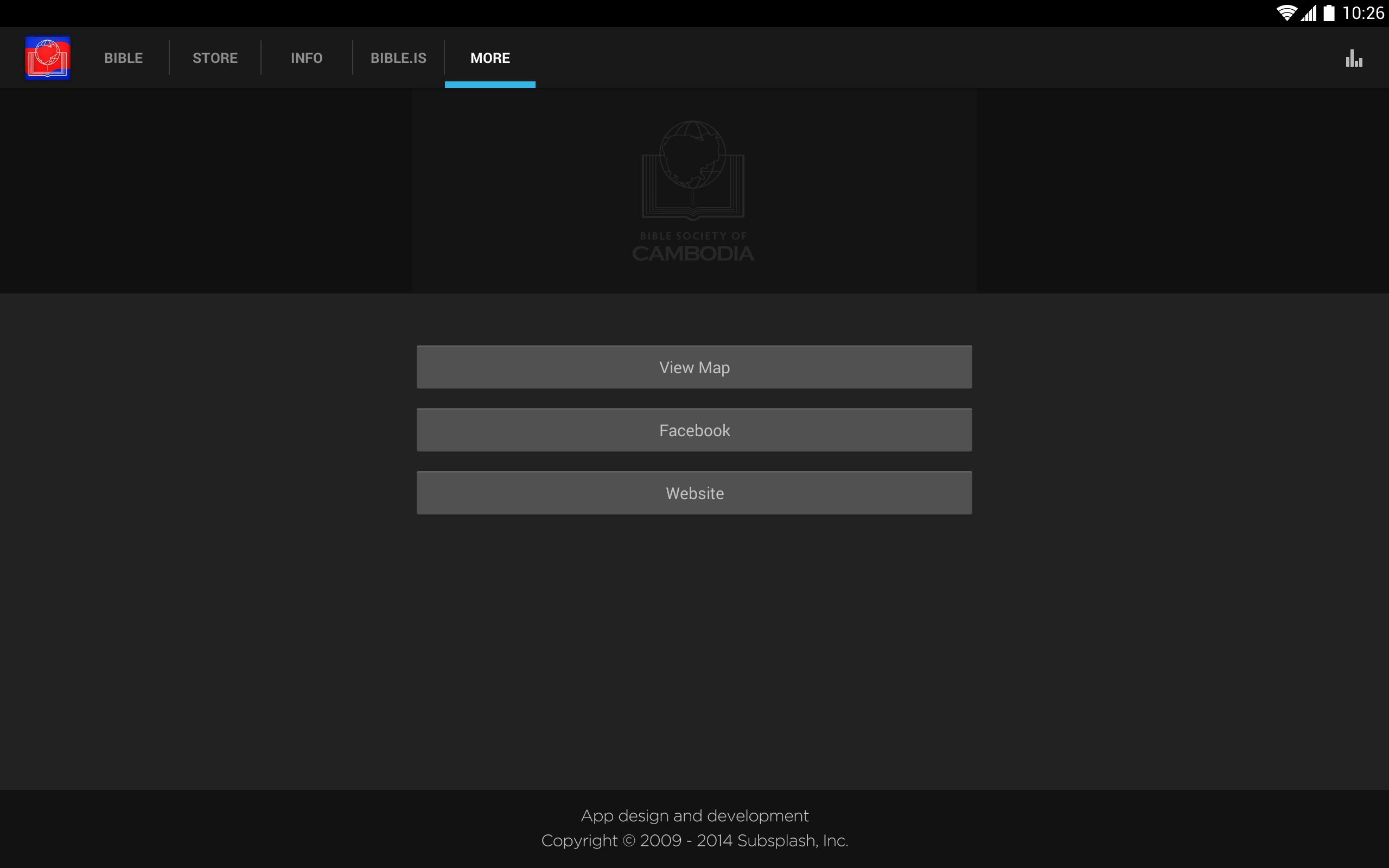Screen dimensions: 1389x868
Task: Select the BIBLE.IS tab
Action: (398, 58)
